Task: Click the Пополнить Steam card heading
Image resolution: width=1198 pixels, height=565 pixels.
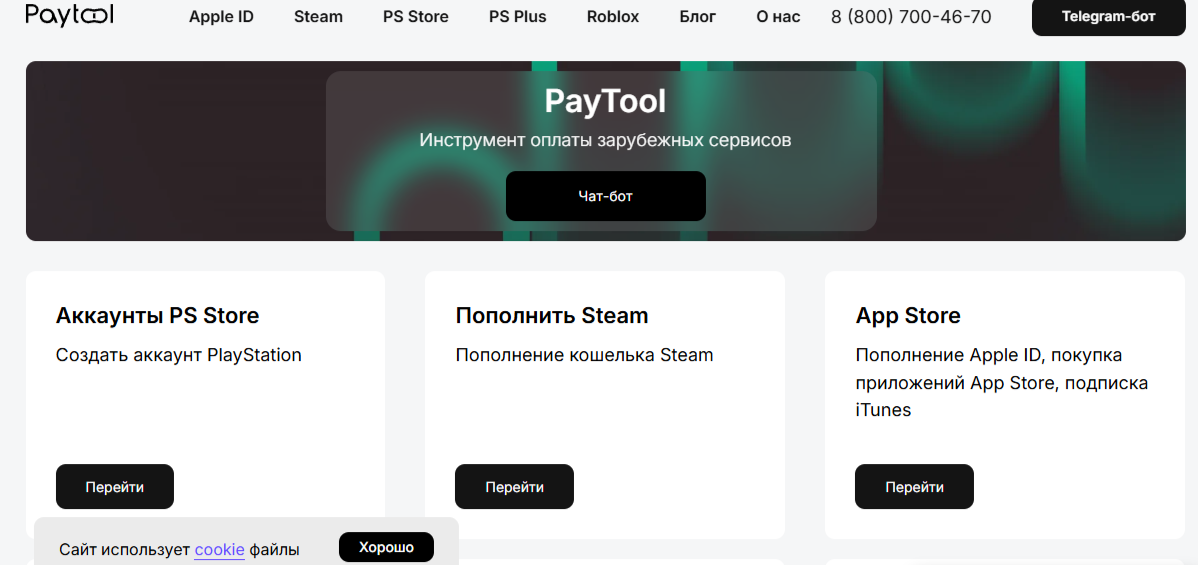Action: (551, 316)
